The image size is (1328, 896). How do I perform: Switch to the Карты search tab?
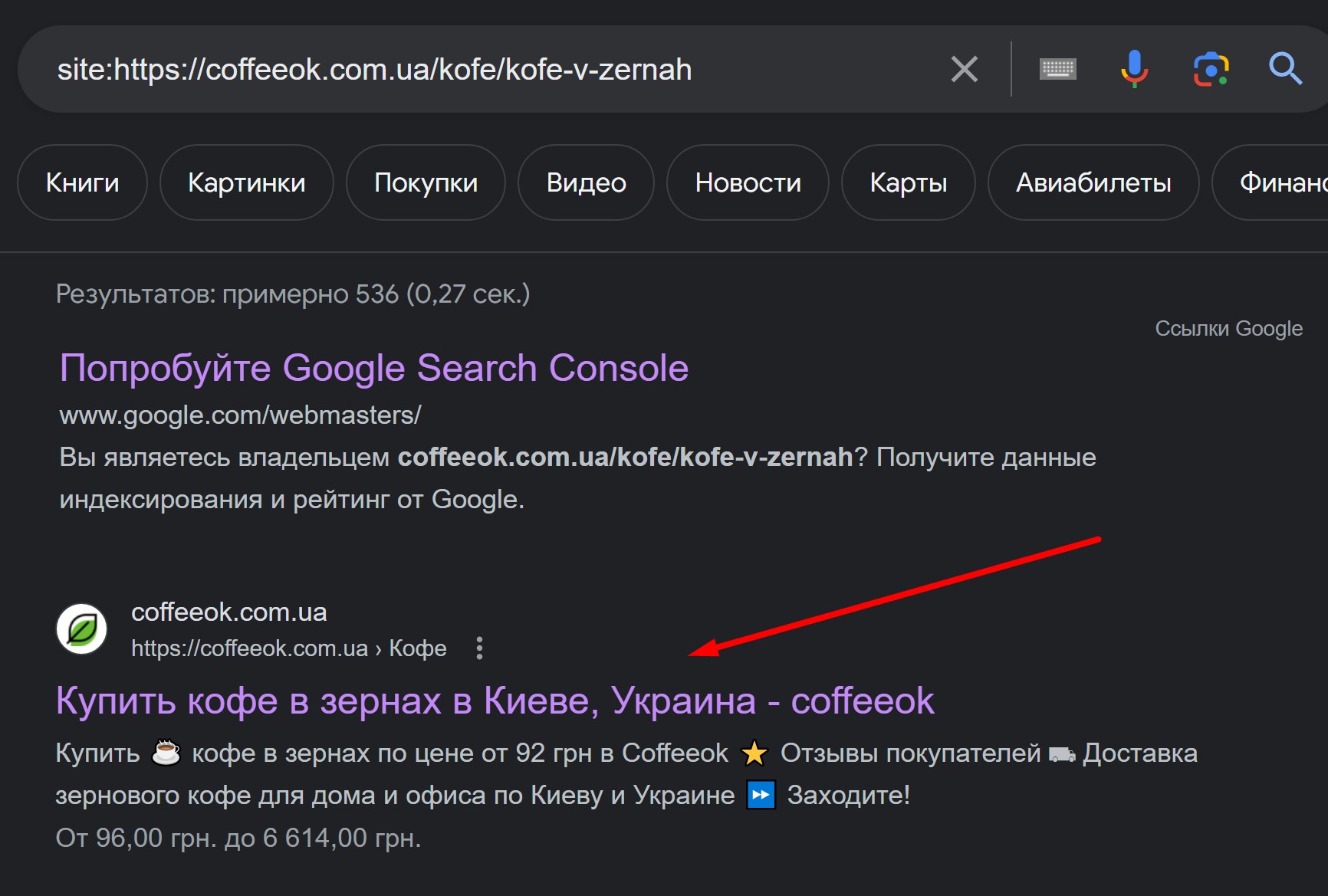pyautogui.click(x=908, y=182)
